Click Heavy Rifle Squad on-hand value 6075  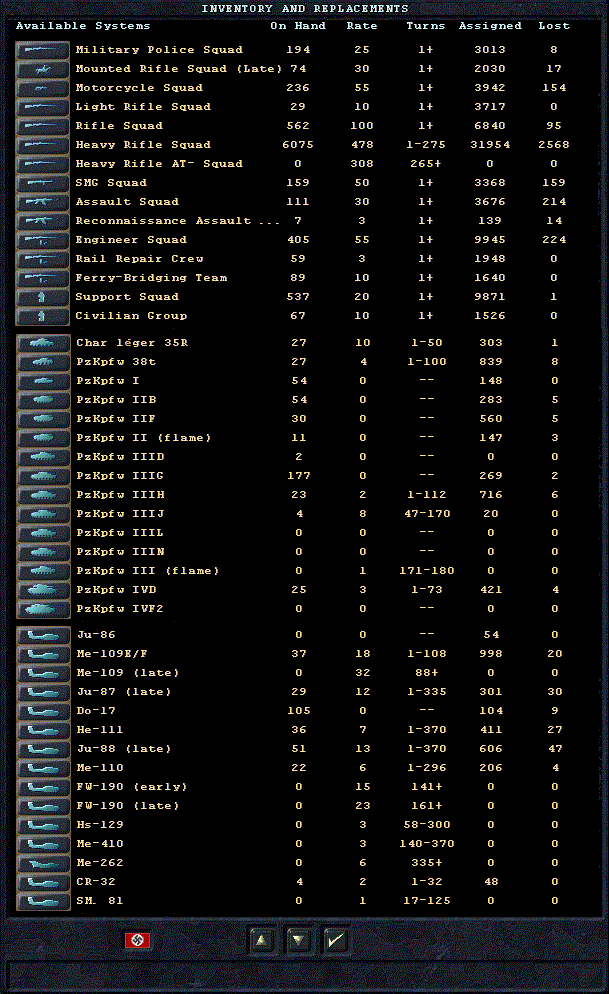298,145
